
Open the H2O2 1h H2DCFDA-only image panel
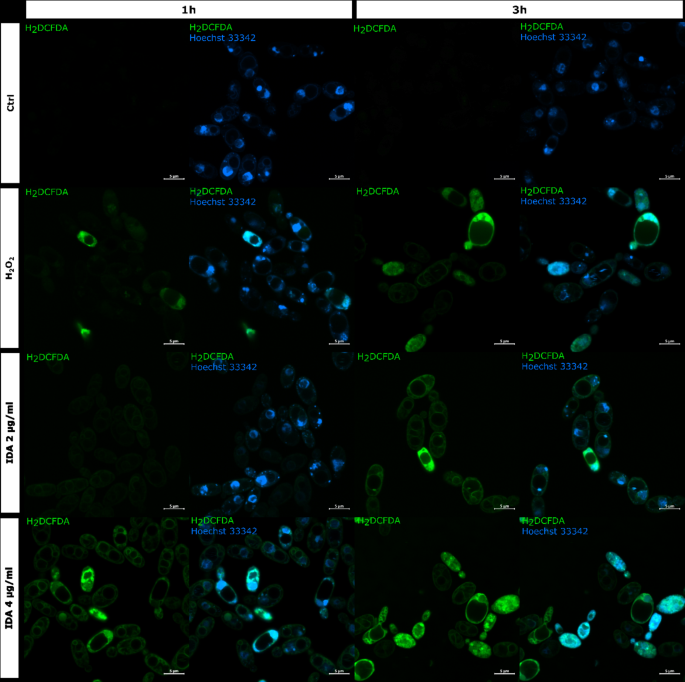tap(106, 268)
